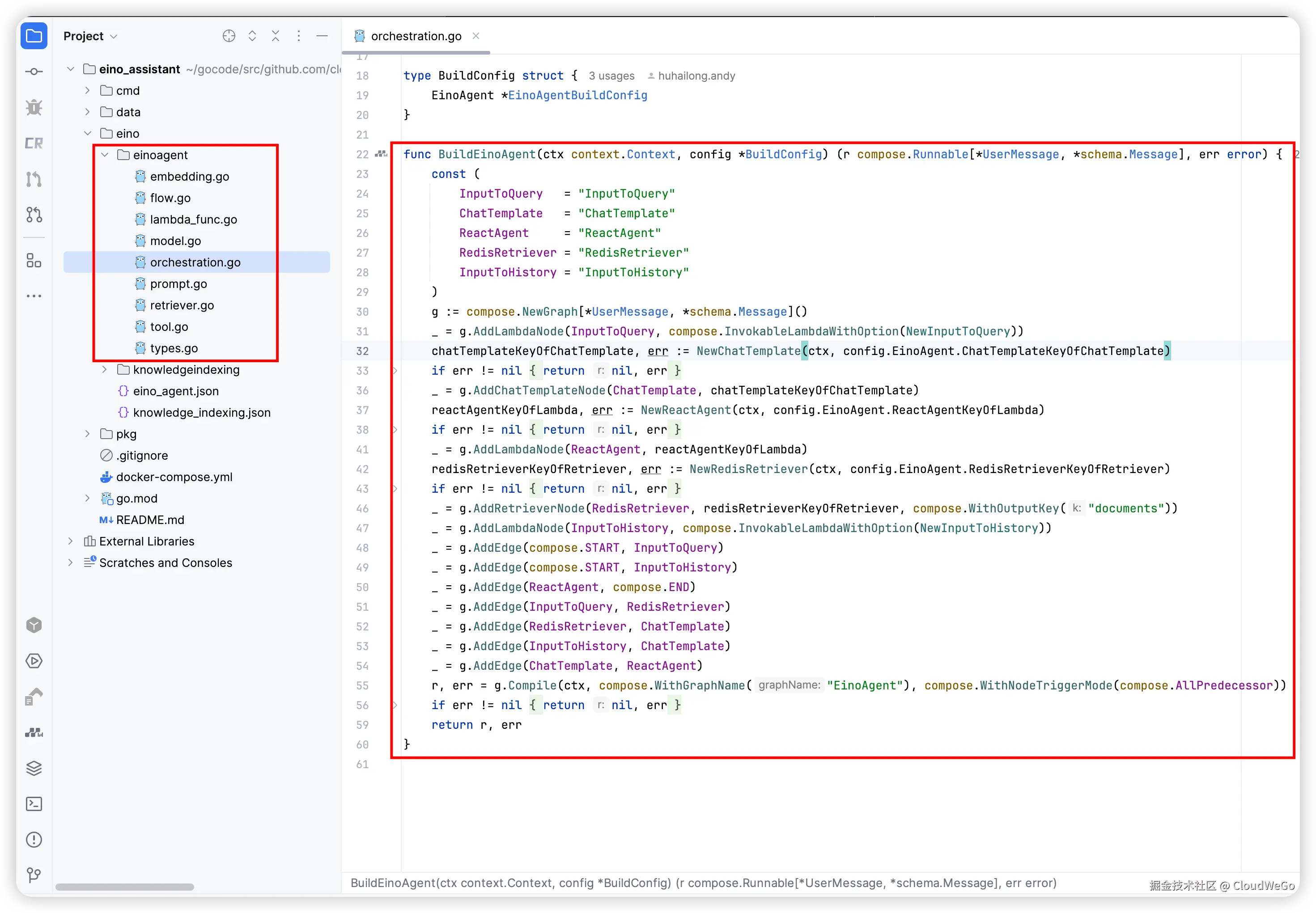The height and width of the screenshot is (913, 1316).
Task: Open the Git tool window icon
Action: pos(34,875)
